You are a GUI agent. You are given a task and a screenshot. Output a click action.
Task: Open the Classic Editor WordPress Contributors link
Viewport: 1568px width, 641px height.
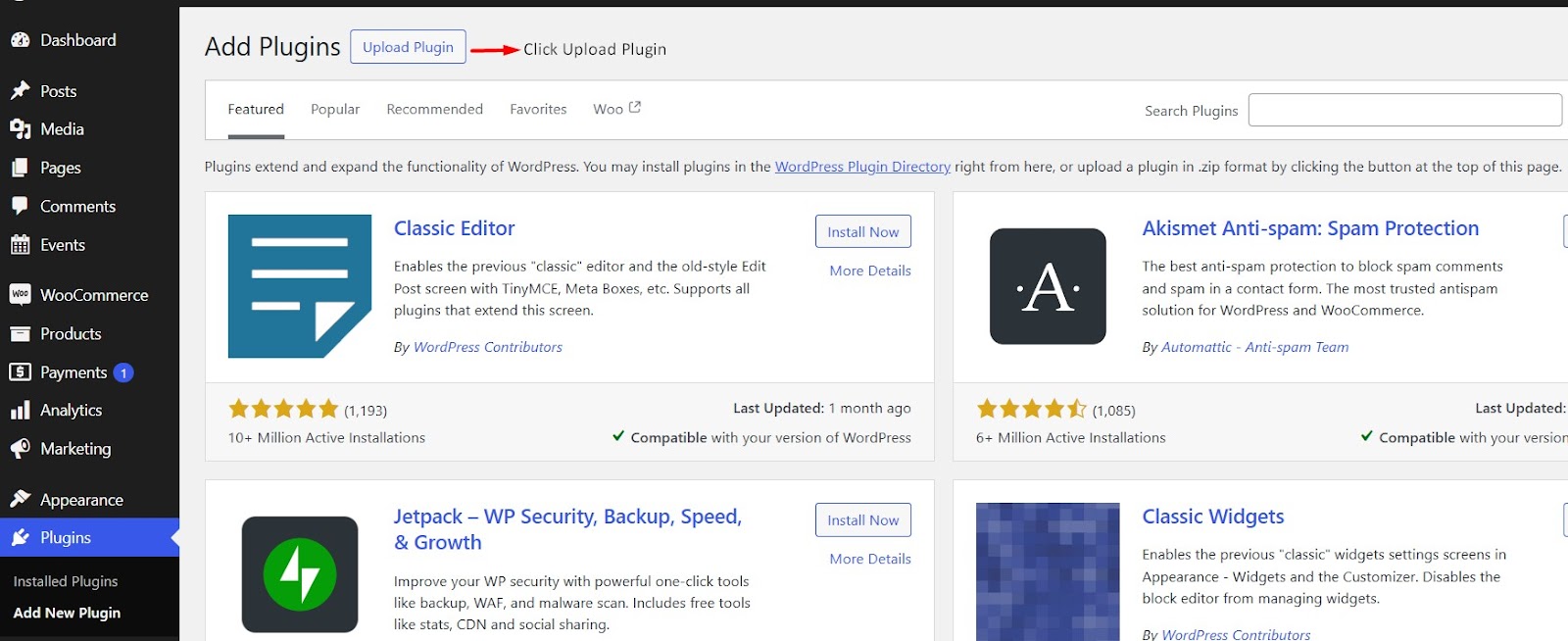click(488, 347)
